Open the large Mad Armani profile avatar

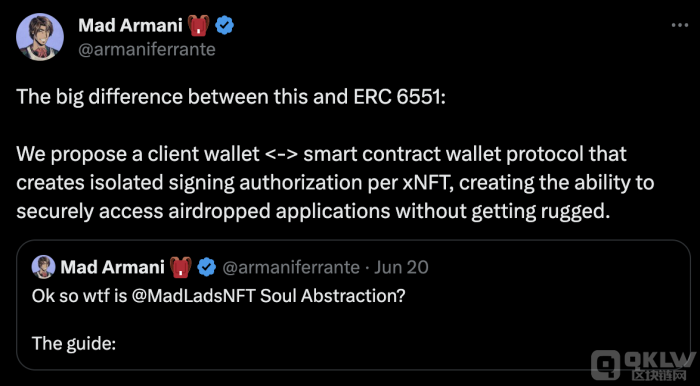tap(40, 37)
